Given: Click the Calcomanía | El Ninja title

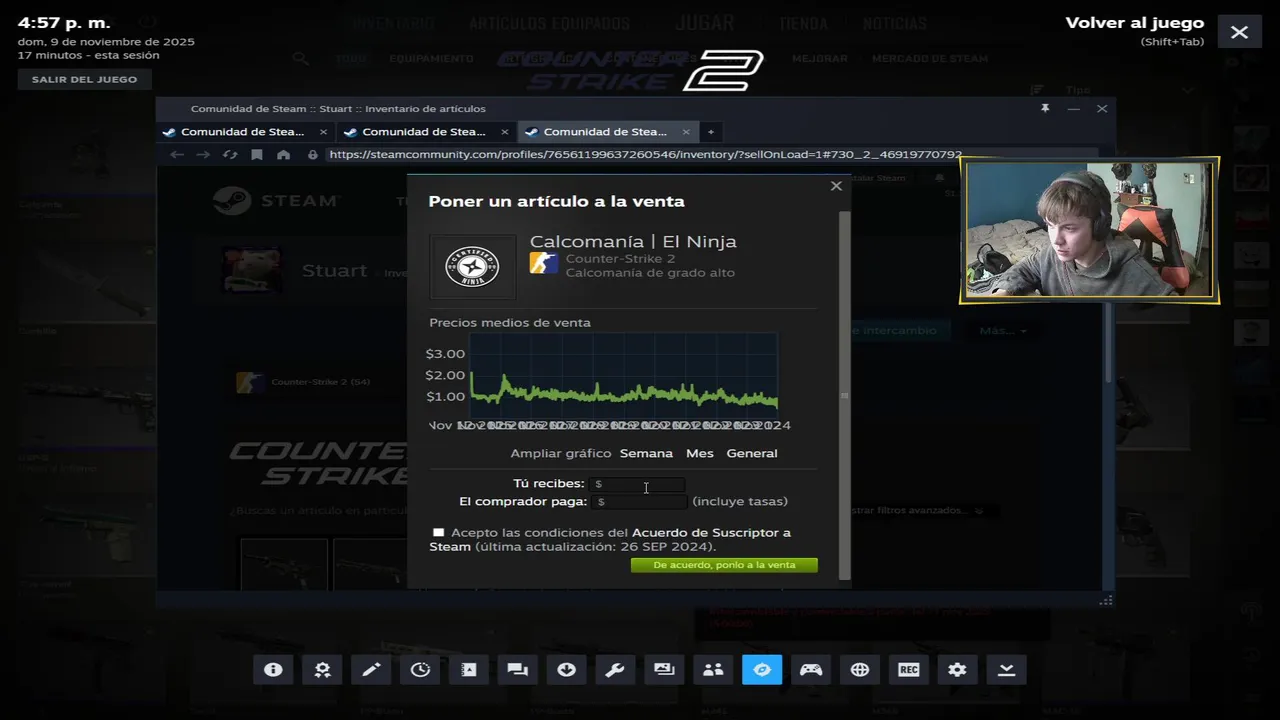Looking at the screenshot, I should [633, 241].
